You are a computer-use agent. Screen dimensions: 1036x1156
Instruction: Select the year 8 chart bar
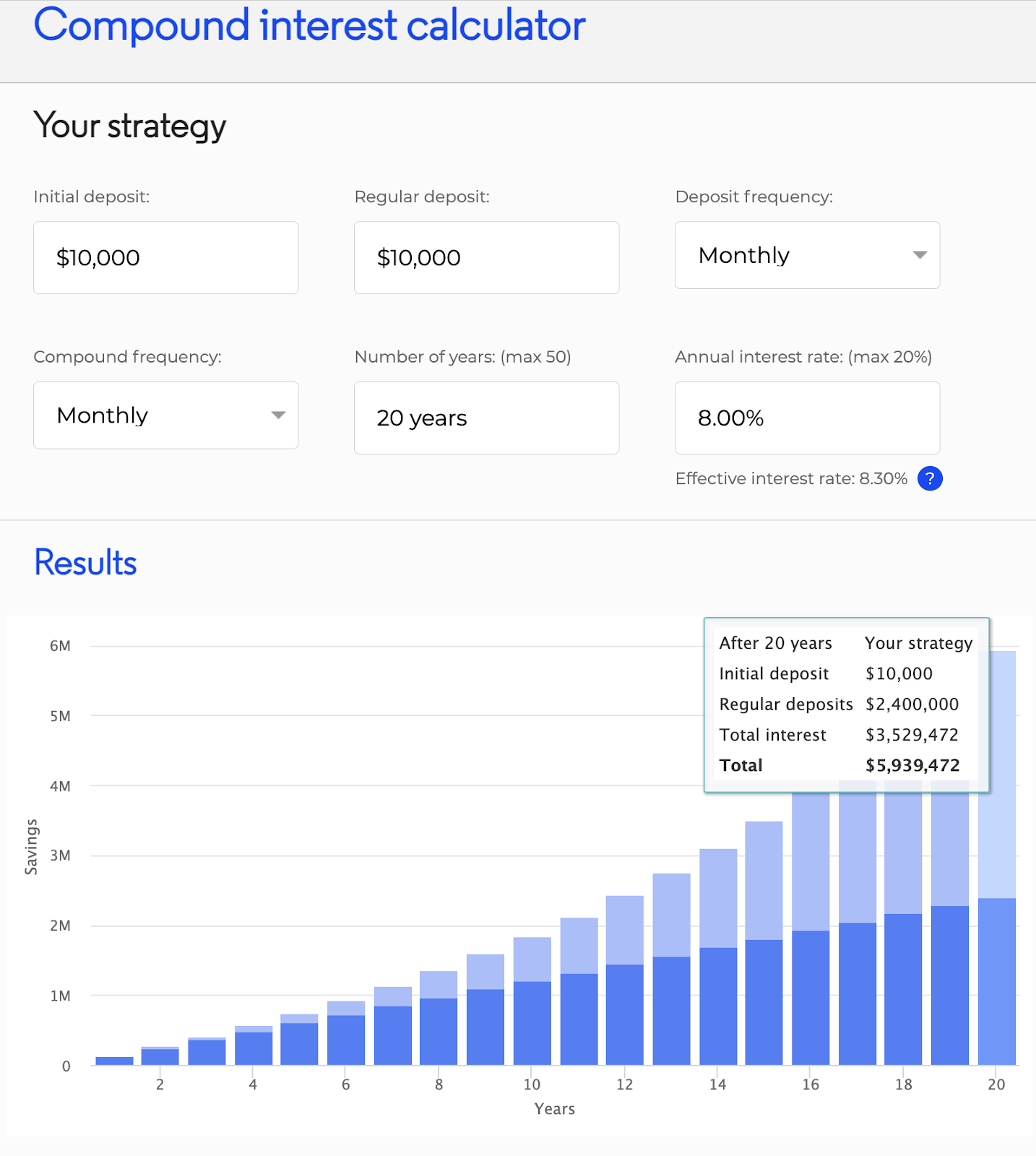[439, 1018]
